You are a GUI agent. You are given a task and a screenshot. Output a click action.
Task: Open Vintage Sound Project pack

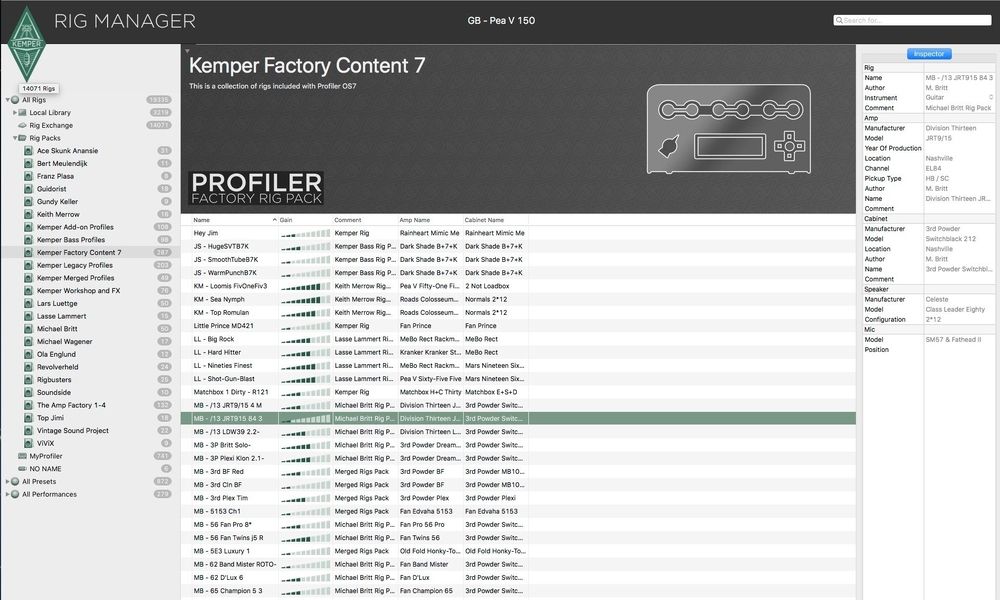[90, 431]
